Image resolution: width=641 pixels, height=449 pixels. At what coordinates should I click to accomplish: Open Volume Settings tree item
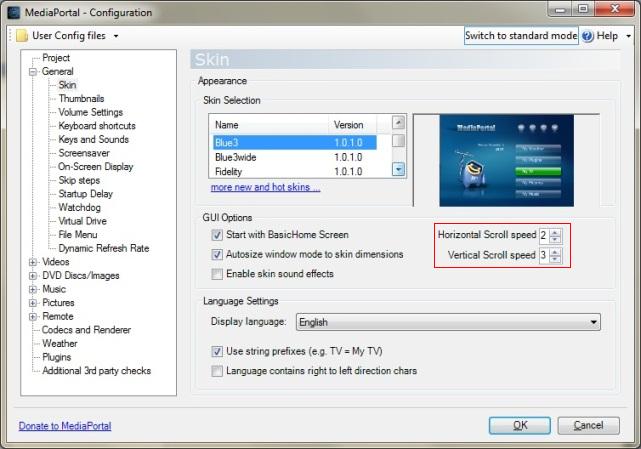tap(91, 112)
